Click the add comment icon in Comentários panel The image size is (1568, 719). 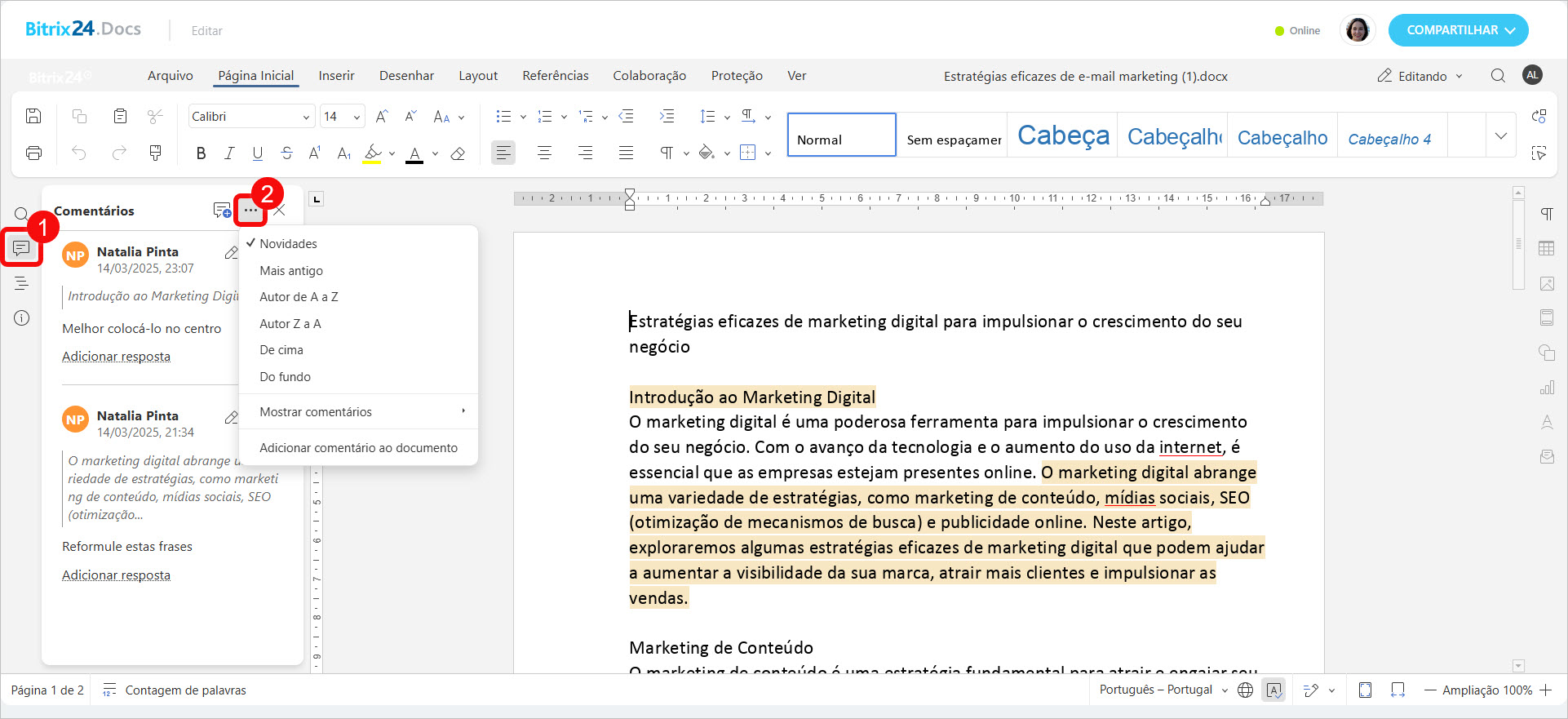(x=221, y=211)
